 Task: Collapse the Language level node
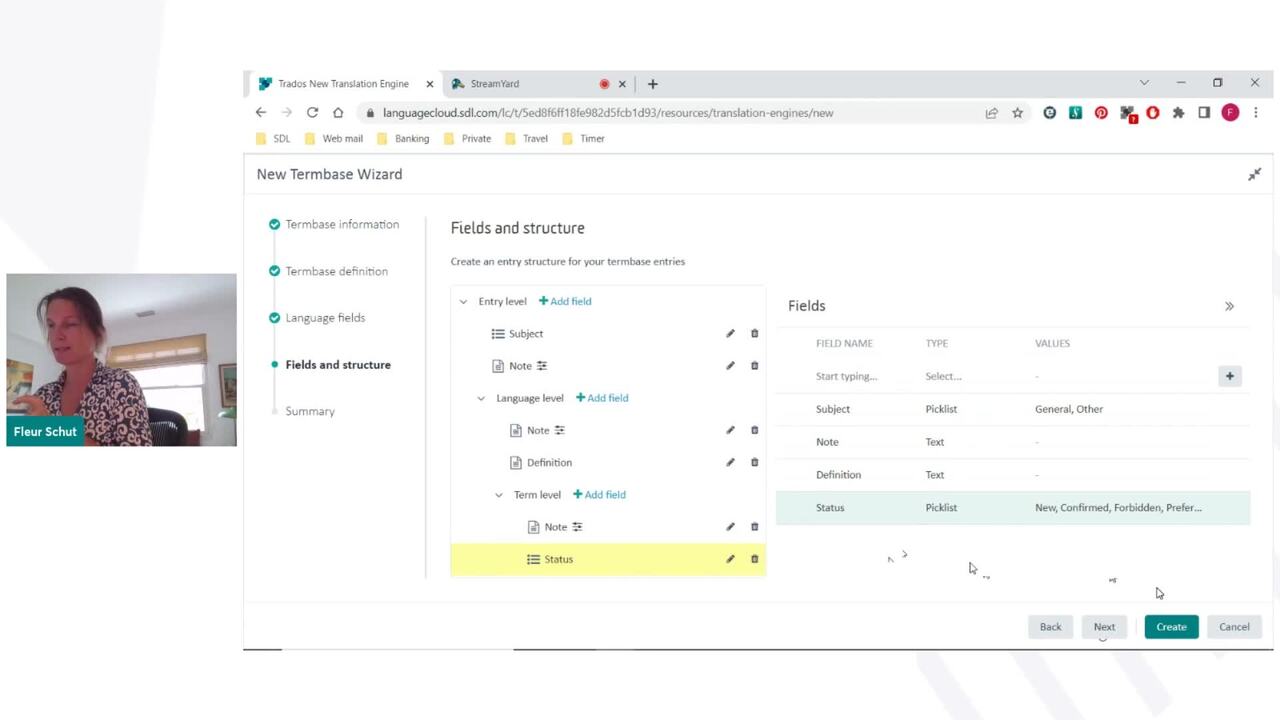point(481,398)
